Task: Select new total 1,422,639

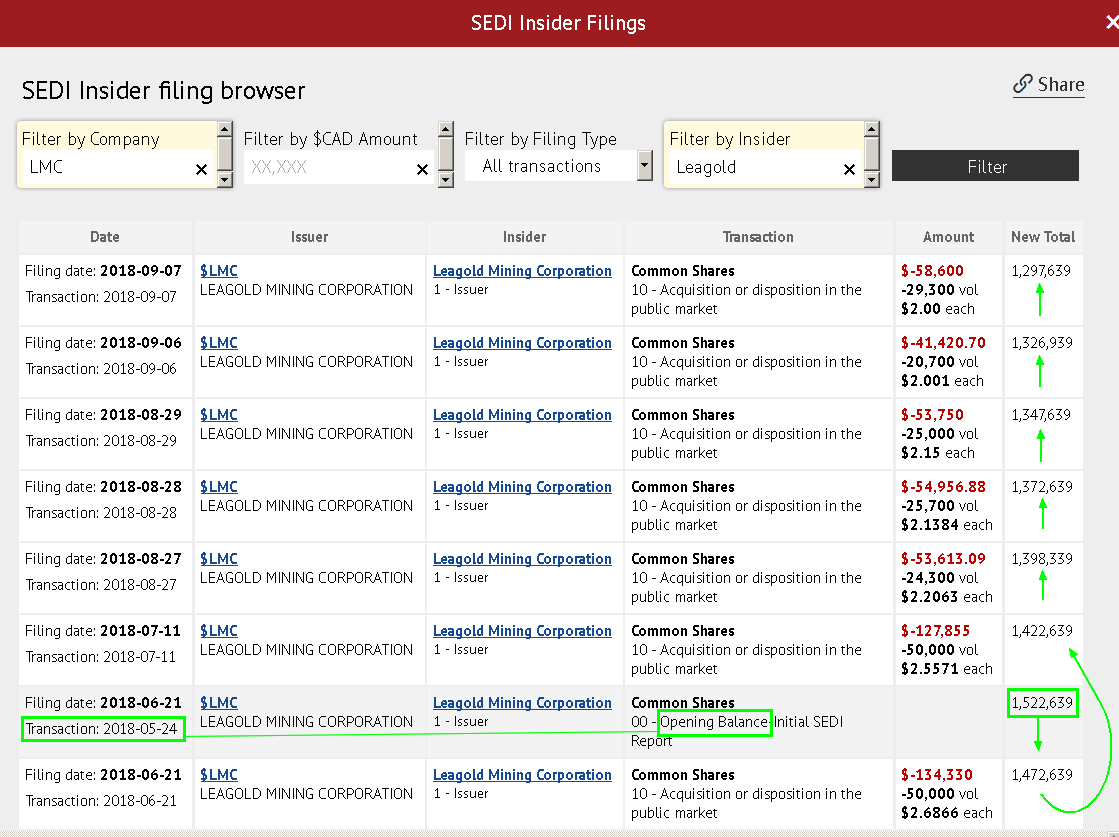Action: (x=1042, y=631)
